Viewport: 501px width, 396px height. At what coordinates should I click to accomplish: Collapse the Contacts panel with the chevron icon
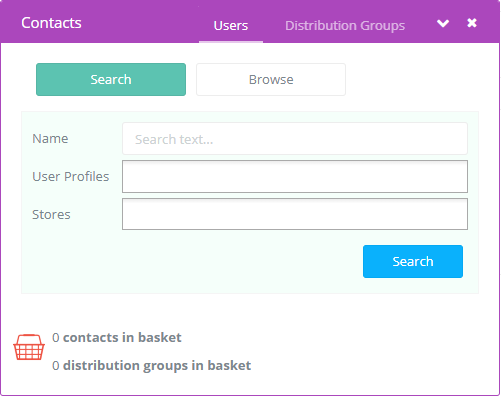point(443,23)
